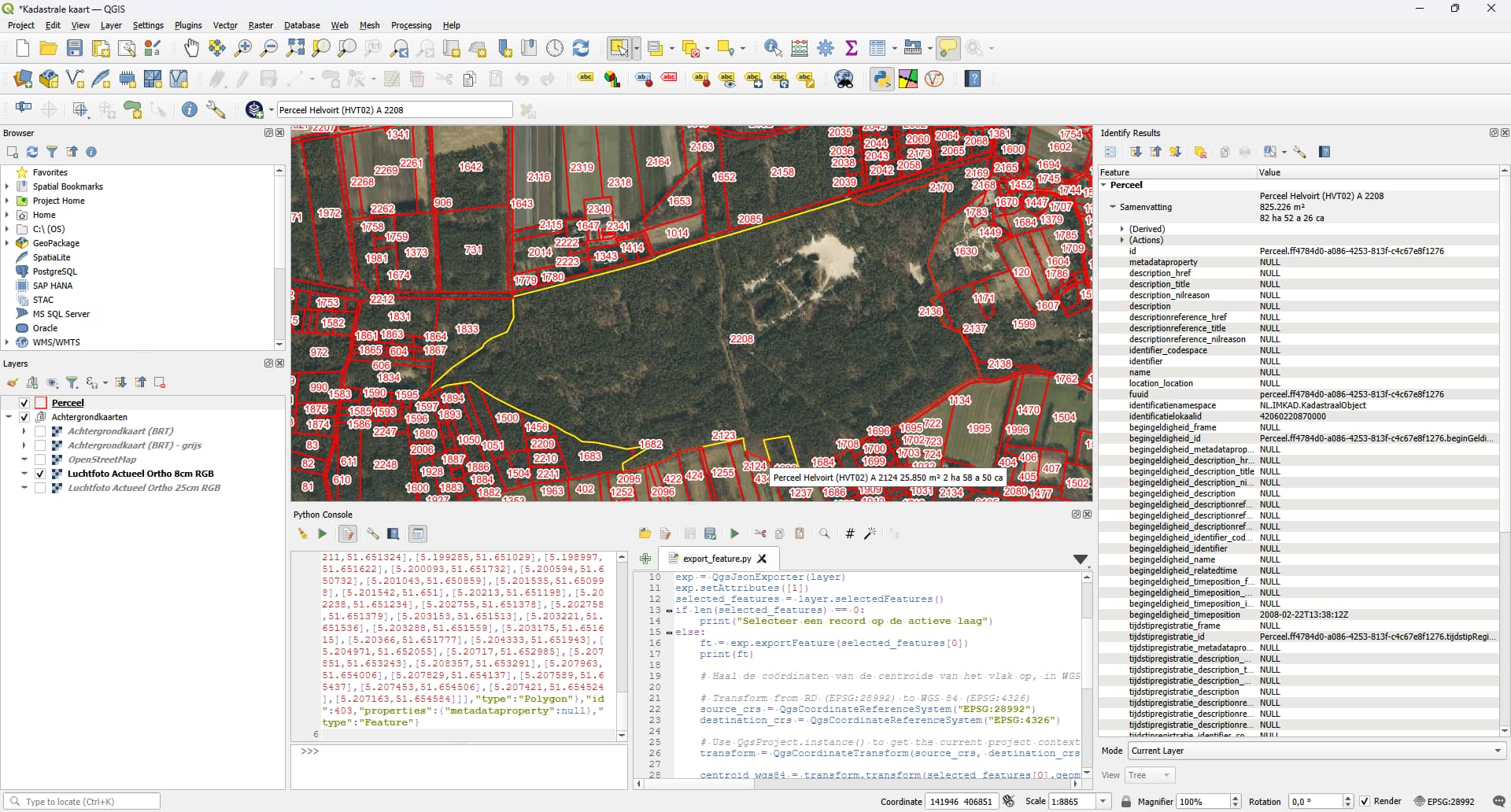Collapse the Achtergrondkaarten layer group
Image resolution: width=1511 pixels, height=812 pixels.
pyautogui.click(x=9, y=417)
